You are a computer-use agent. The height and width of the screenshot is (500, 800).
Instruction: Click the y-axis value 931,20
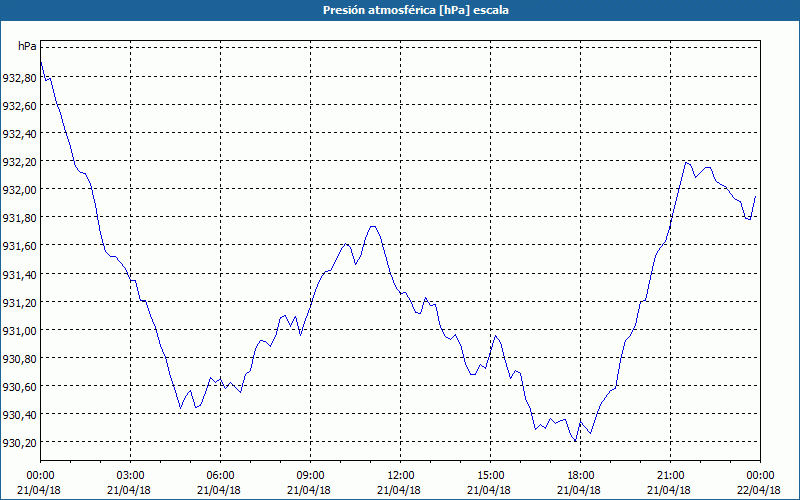click(19, 303)
